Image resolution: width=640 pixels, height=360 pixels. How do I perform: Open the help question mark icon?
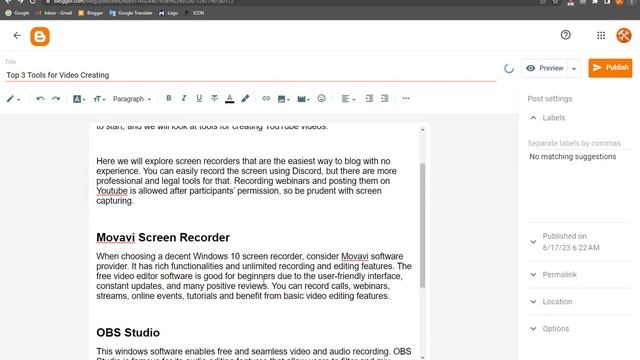(x=565, y=35)
